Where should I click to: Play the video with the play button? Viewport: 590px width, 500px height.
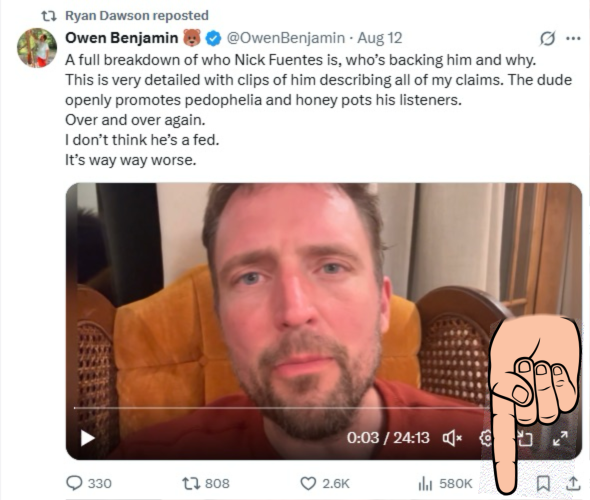pos(88,438)
